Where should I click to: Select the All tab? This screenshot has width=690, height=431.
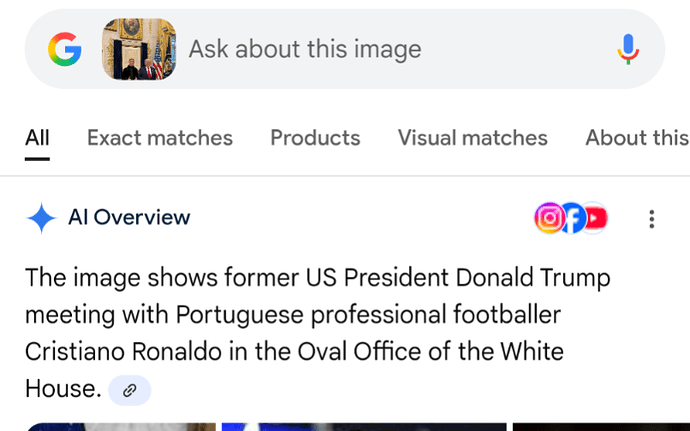pyautogui.click(x=37, y=138)
